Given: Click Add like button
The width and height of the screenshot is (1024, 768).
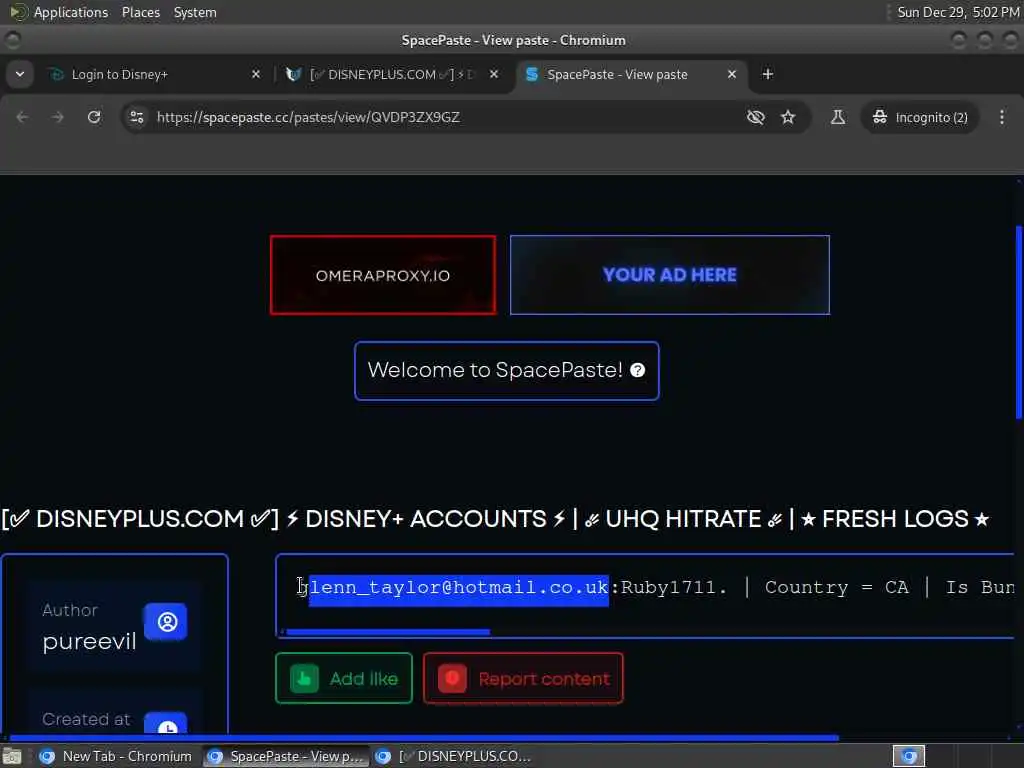Looking at the screenshot, I should (x=344, y=679).
